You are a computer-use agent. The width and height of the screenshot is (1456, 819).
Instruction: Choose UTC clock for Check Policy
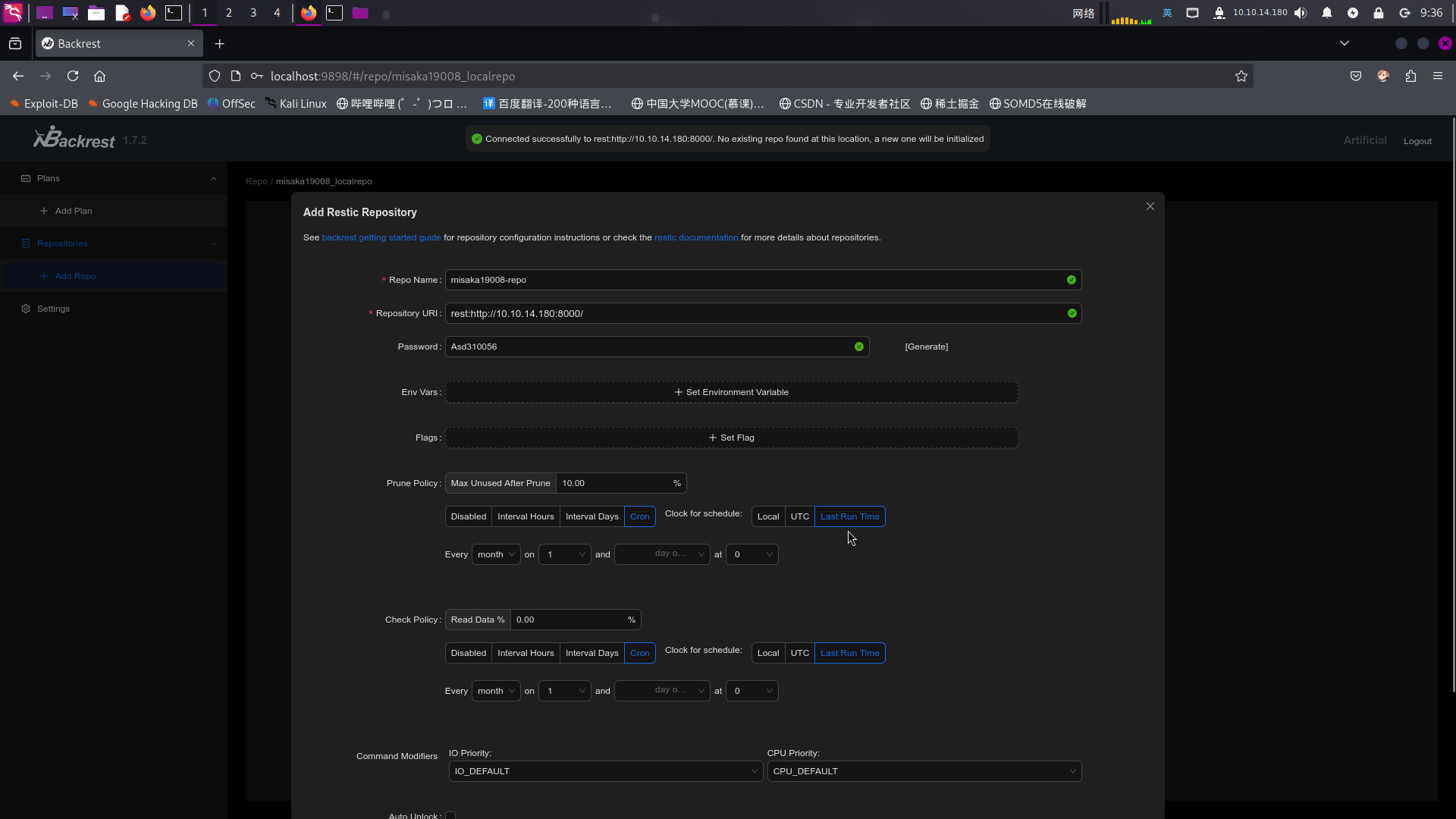799,653
